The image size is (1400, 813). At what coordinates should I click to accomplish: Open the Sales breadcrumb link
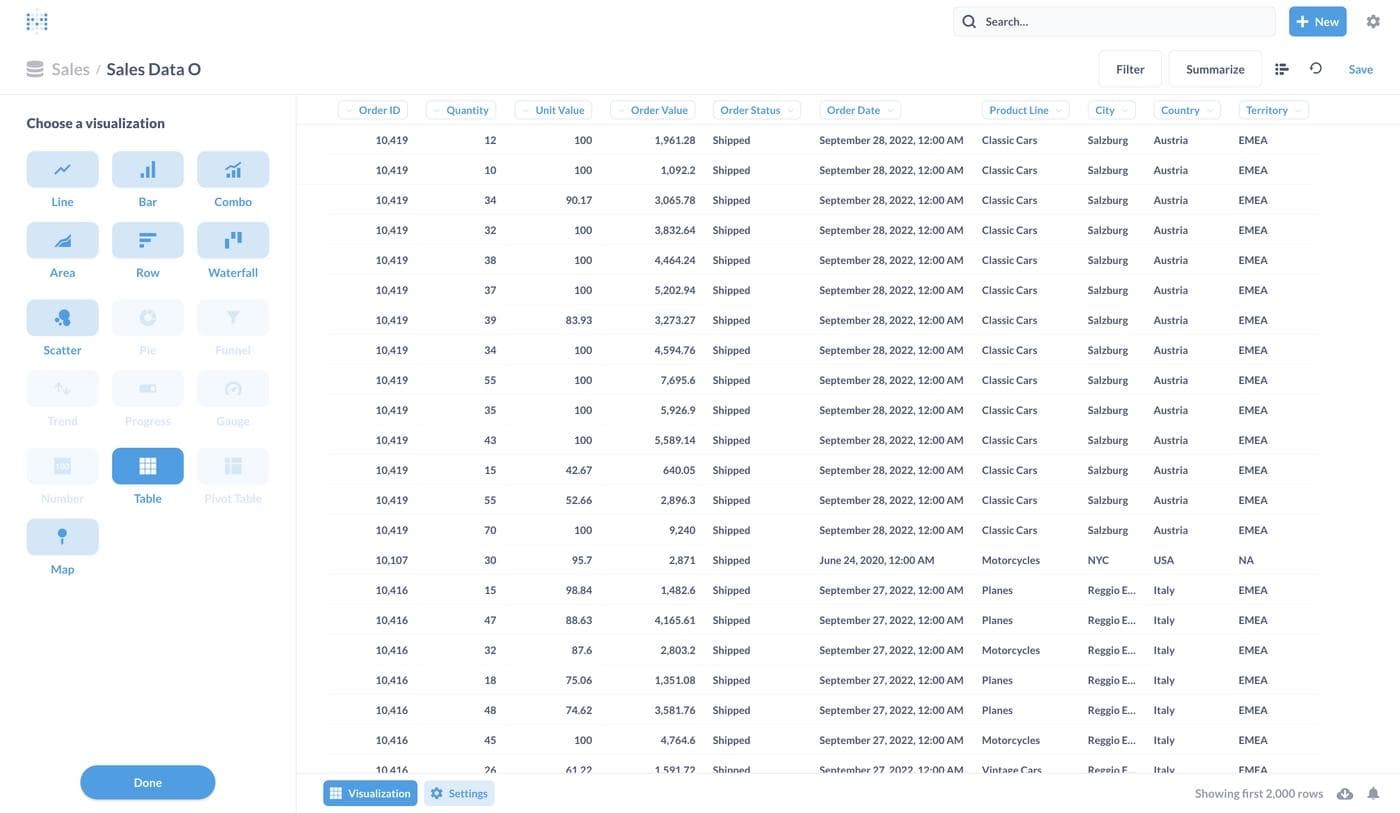70,69
